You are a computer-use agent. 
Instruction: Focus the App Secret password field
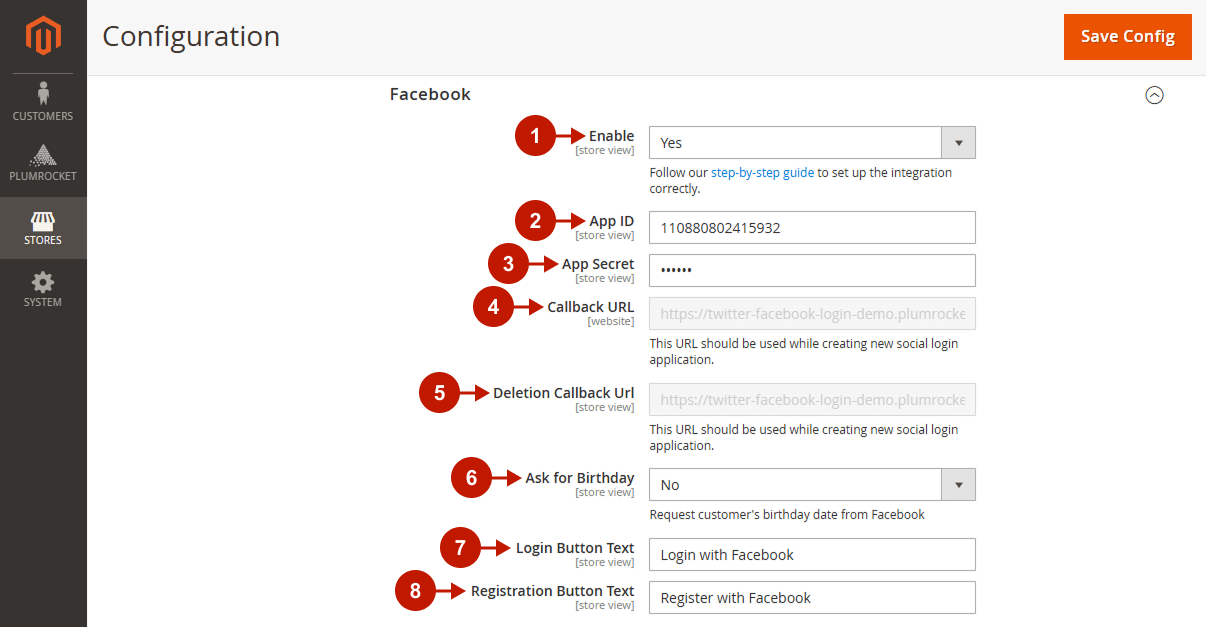(x=812, y=271)
